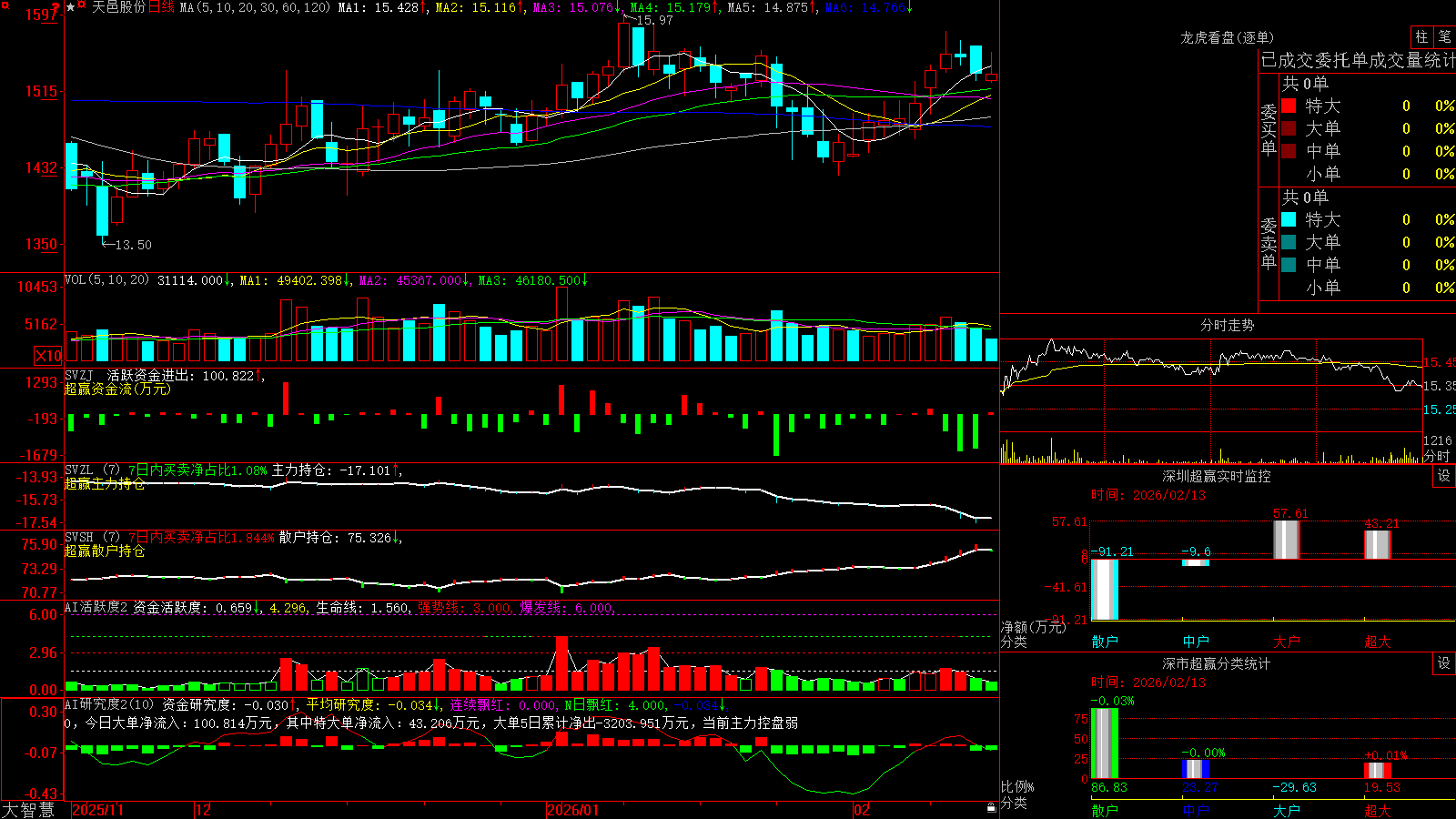Click the SVZL (7) indicator name

point(92,470)
